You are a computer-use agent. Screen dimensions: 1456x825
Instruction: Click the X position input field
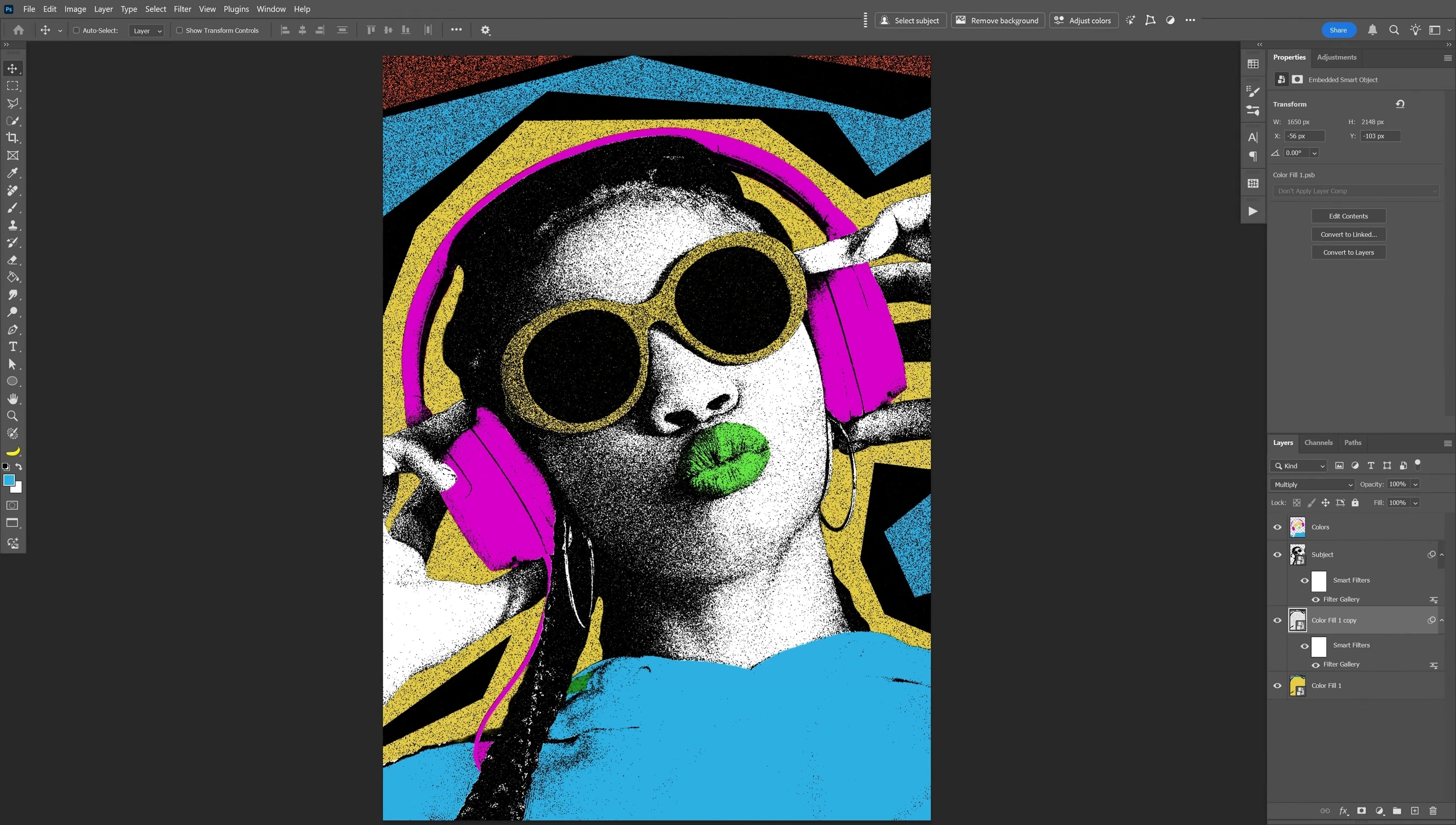[1305, 136]
